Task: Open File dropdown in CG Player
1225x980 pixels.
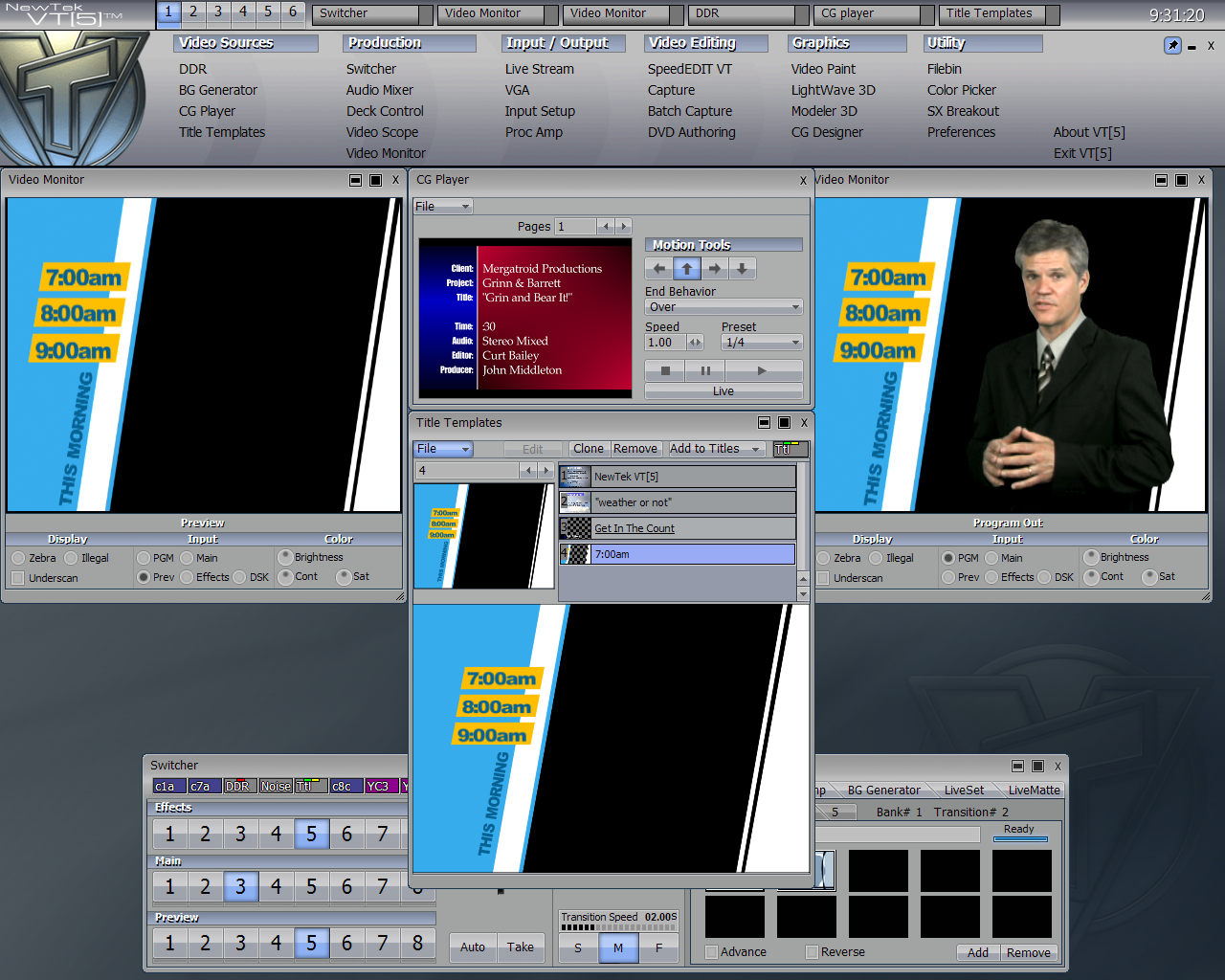Action: coord(443,207)
